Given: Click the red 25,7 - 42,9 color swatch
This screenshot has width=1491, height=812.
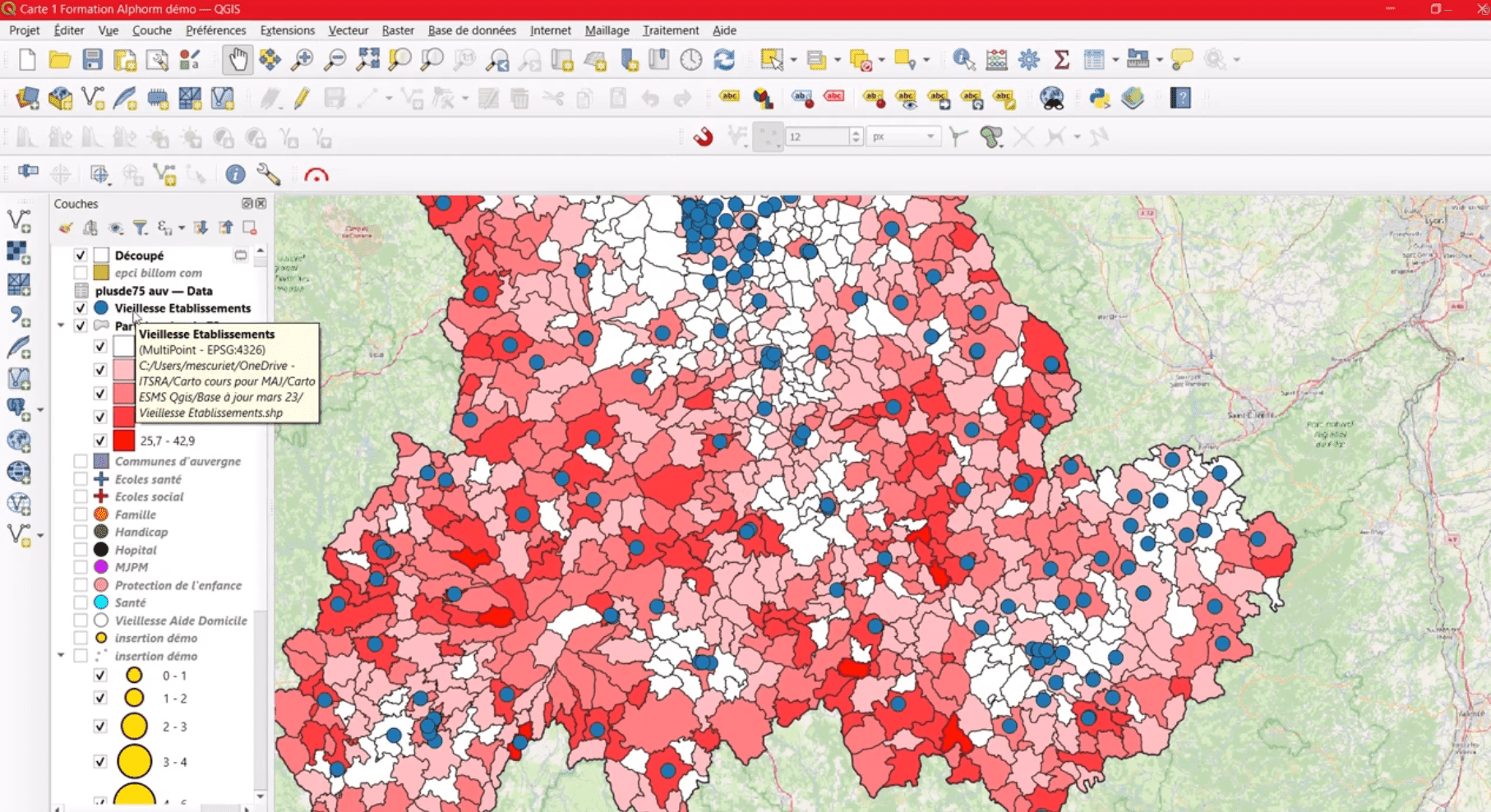Looking at the screenshot, I should point(123,441).
